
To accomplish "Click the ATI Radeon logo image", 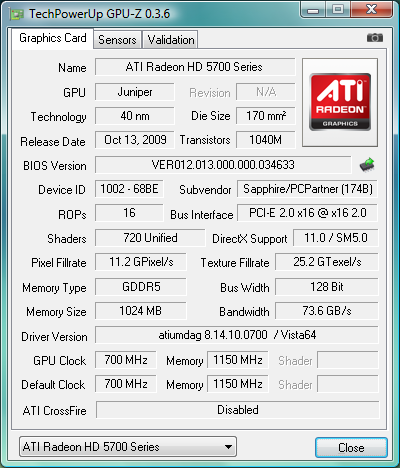I will coord(340,102).
